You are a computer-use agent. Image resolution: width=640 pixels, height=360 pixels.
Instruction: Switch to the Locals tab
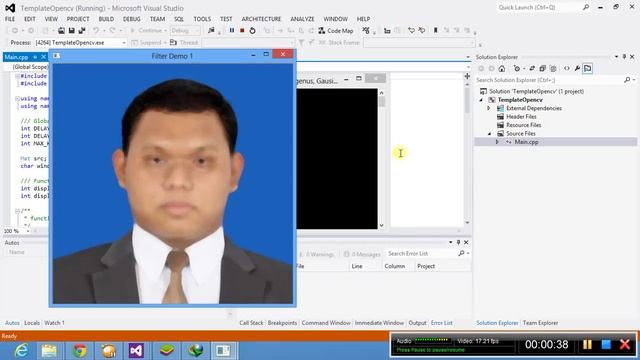(32, 323)
